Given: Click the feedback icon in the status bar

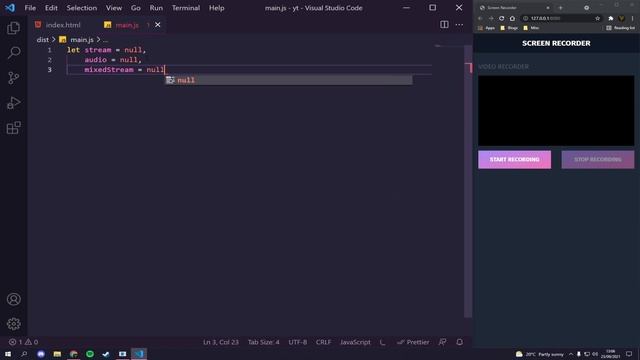Looking at the screenshot, I should point(442,342).
